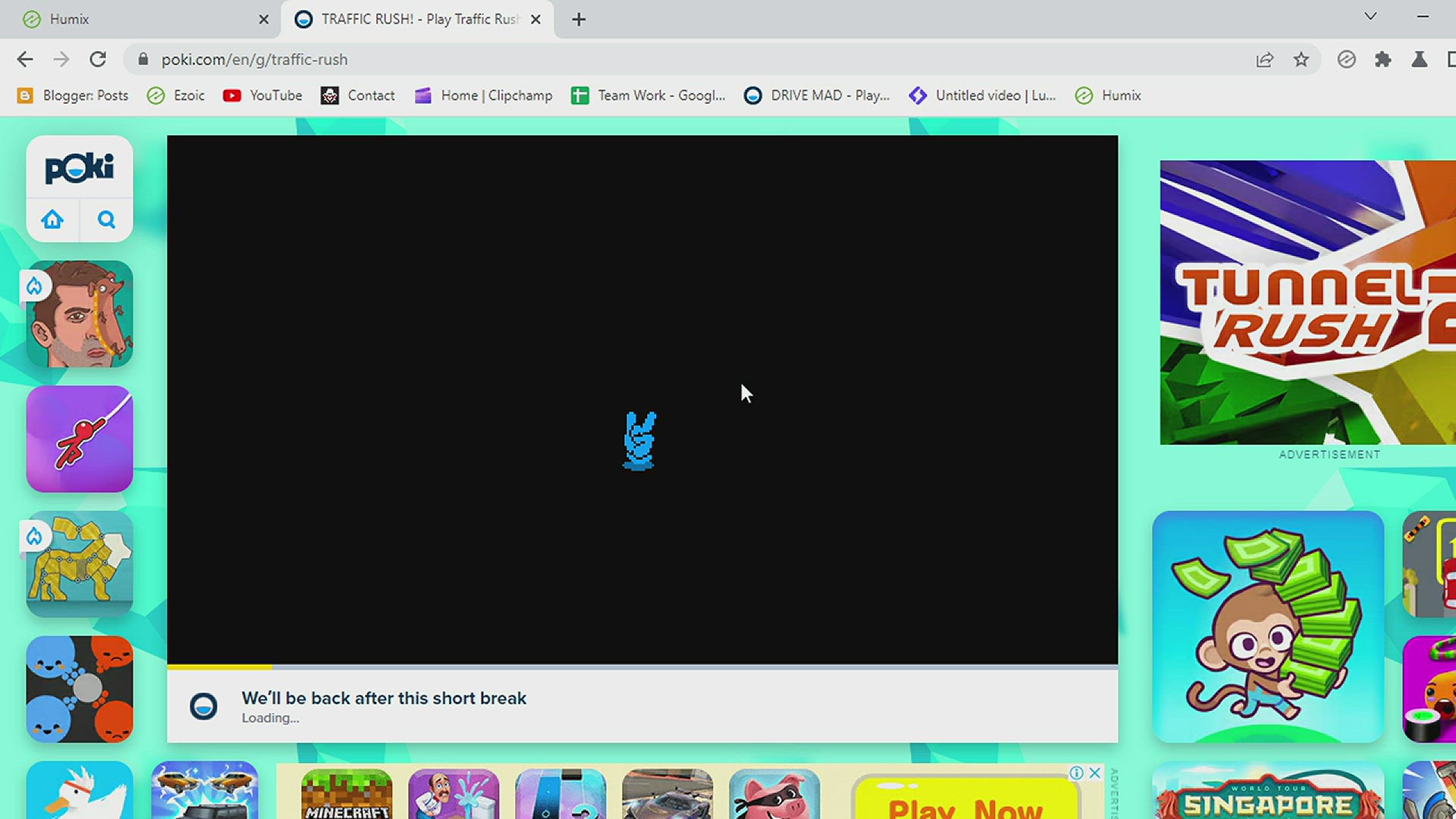Click the ad info icon on banner
The width and height of the screenshot is (1456, 819).
pos(1076,773)
